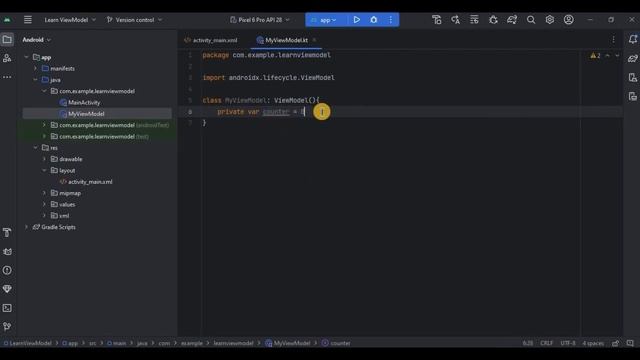Image resolution: width=640 pixels, height=360 pixels.
Task: Go to next highlighted error arrow
Action: (617, 56)
